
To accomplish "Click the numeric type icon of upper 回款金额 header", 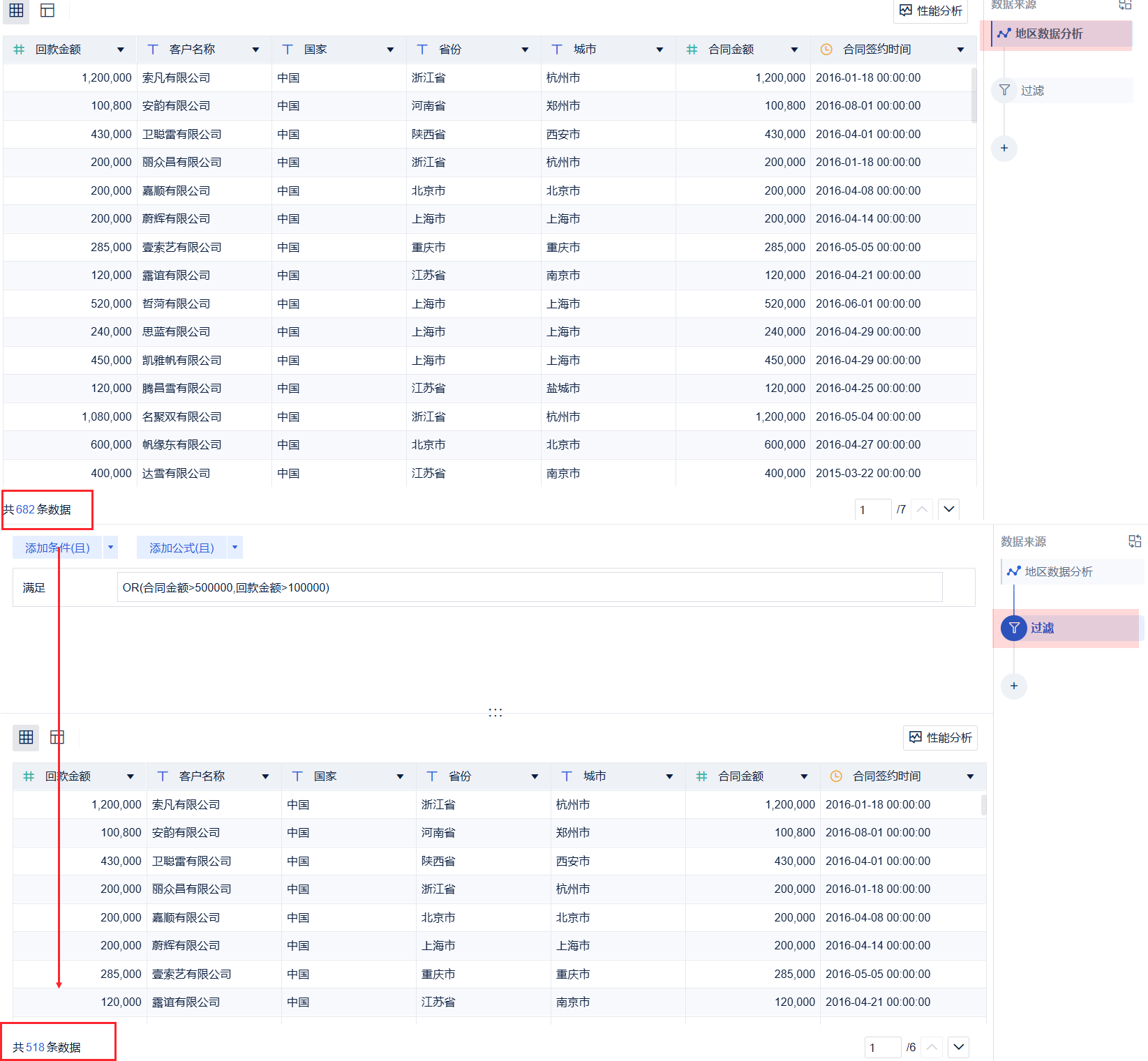I will (19, 50).
